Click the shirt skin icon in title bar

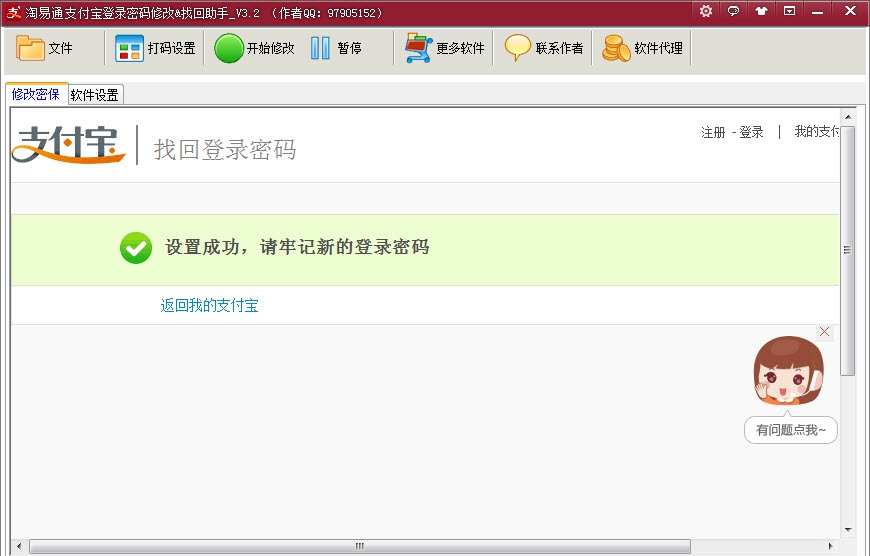pyautogui.click(x=761, y=11)
